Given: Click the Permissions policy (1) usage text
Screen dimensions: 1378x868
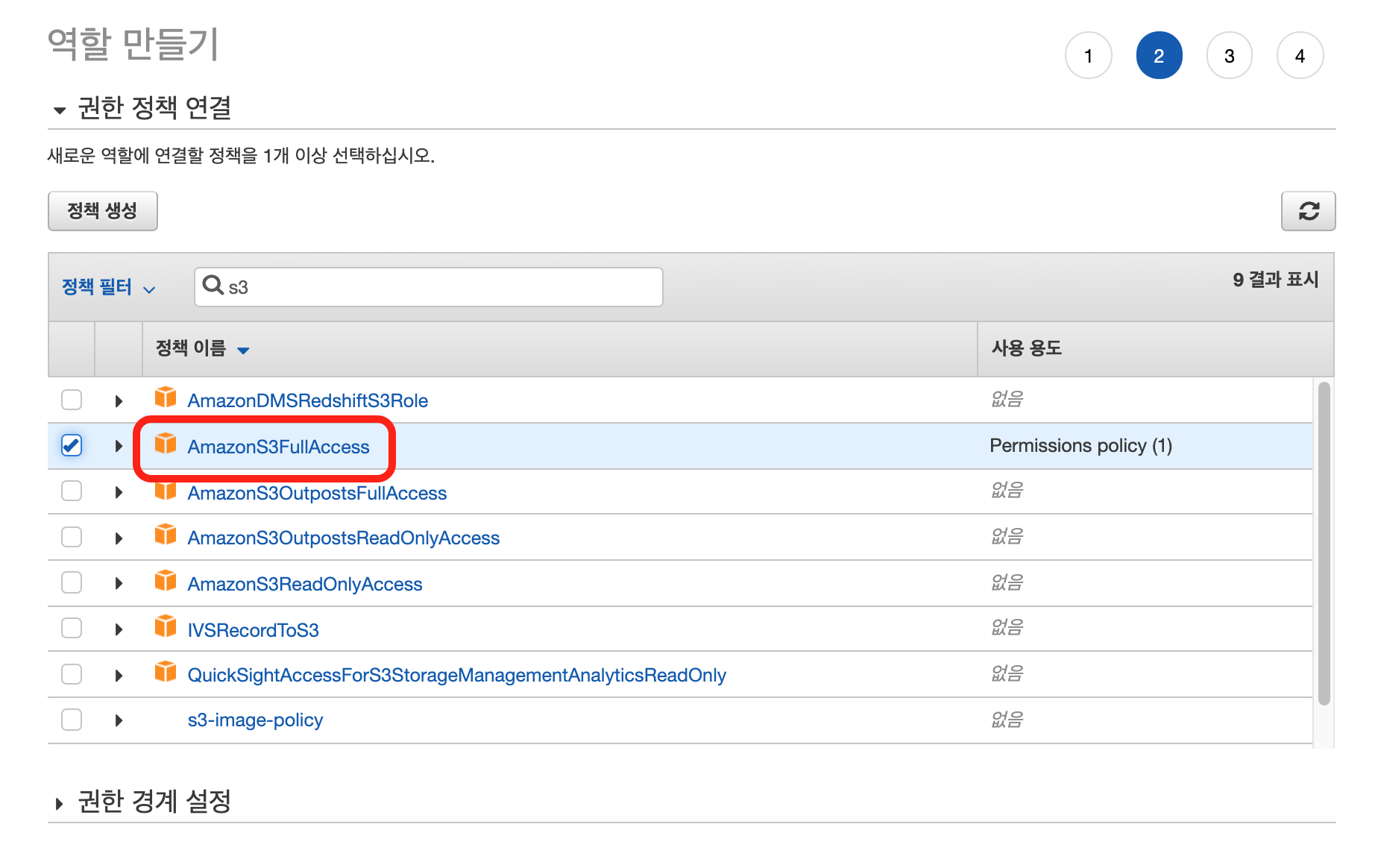Looking at the screenshot, I should tap(1080, 446).
